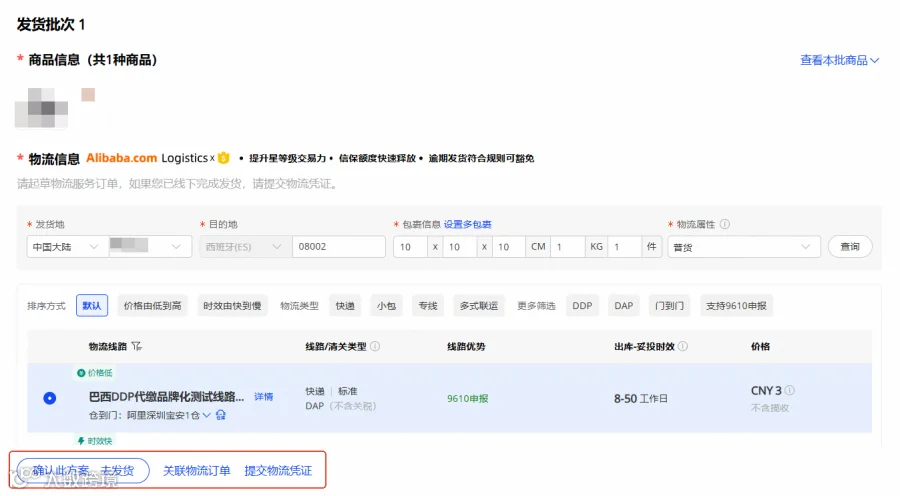Screen dimensions: 900x496
Task: Select the 默认 sort tab
Action: point(92,306)
